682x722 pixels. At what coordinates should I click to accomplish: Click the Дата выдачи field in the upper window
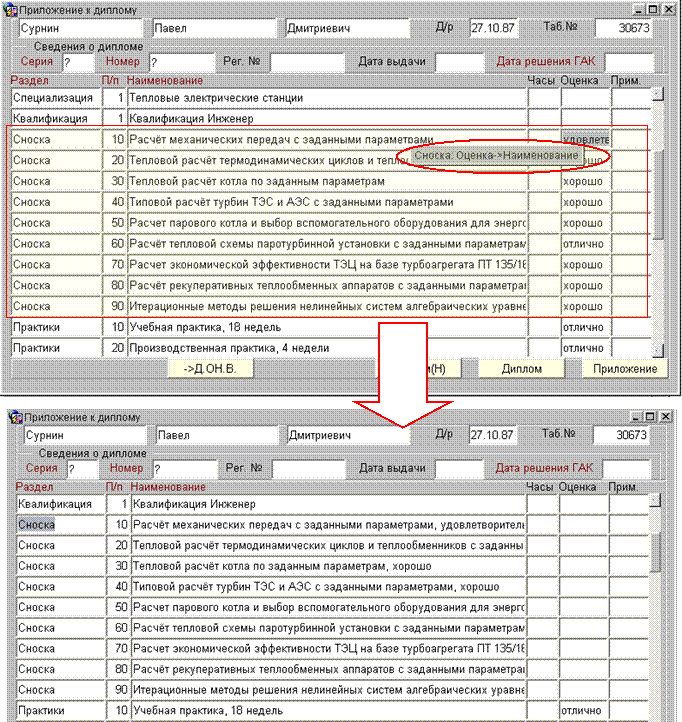[460, 62]
